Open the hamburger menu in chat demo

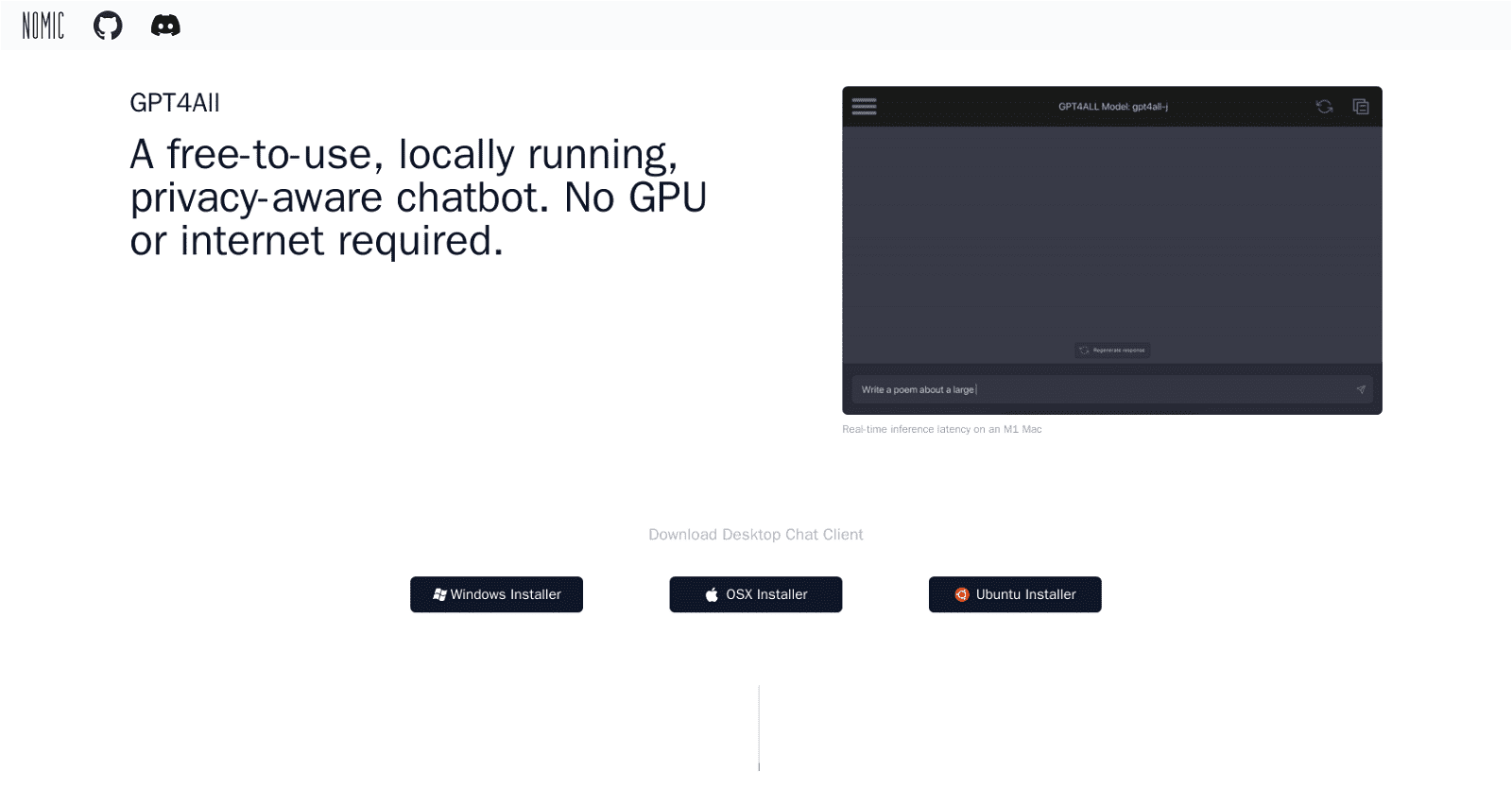pyautogui.click(x=864, y=106)
